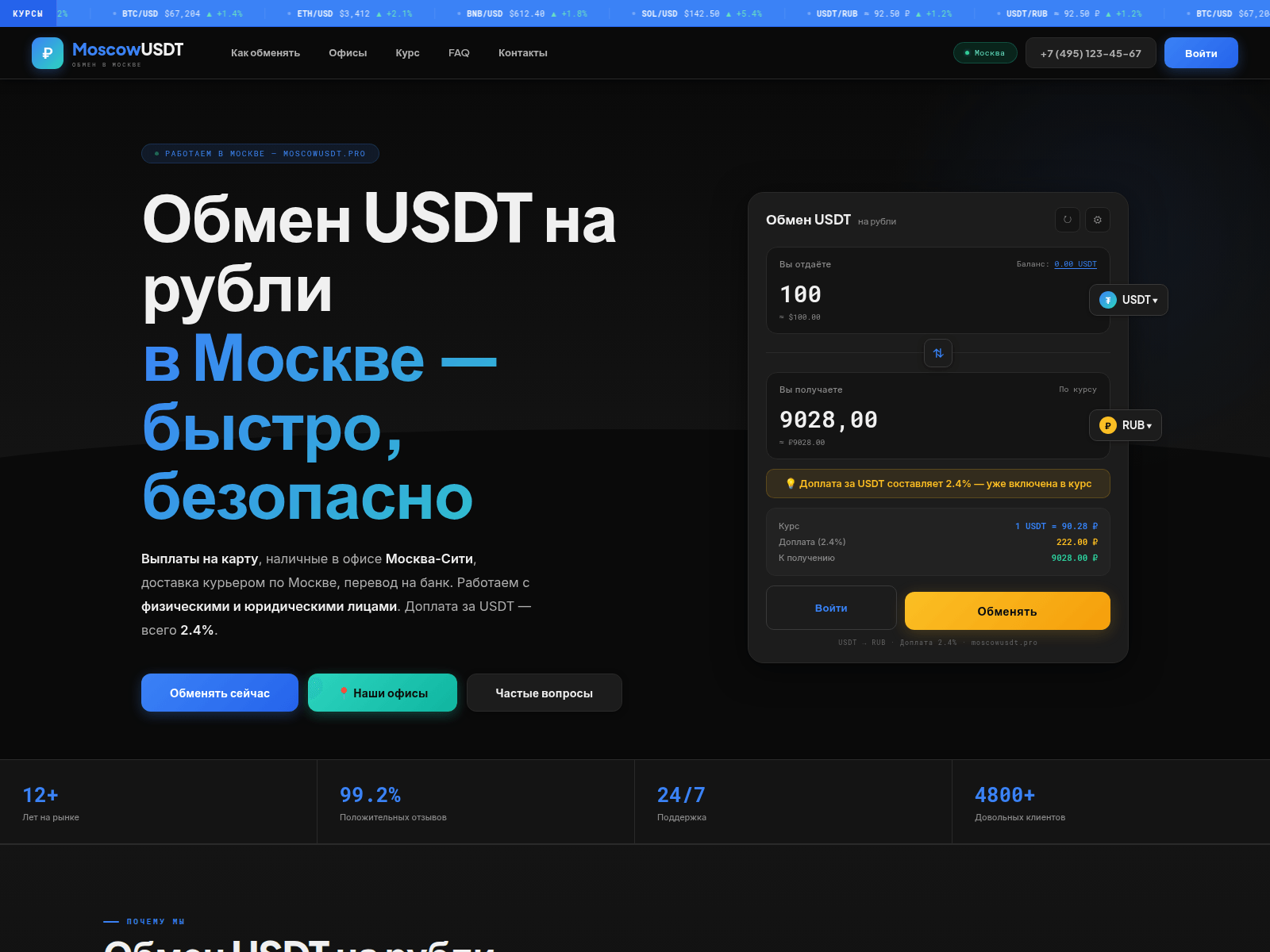Call the phone number +7 (495) 123-45-67

coord(1091,53)
